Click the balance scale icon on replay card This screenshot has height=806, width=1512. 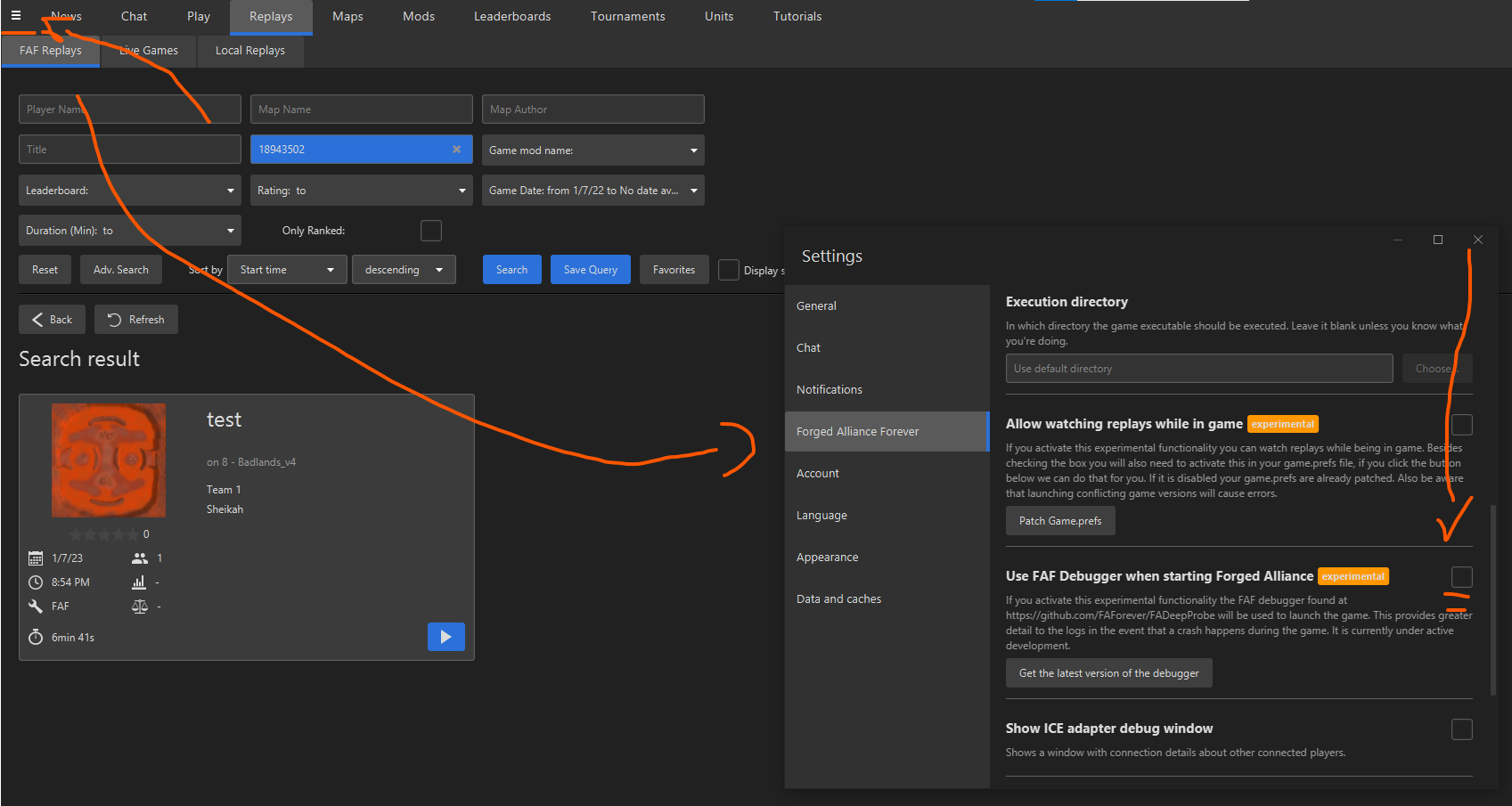140,607
